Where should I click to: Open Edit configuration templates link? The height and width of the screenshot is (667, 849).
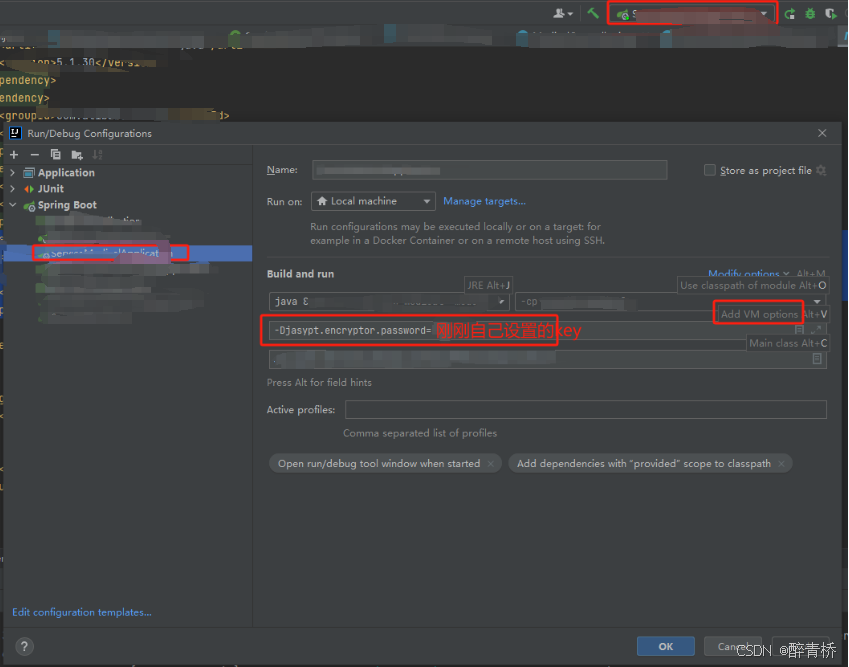point(82,612)
